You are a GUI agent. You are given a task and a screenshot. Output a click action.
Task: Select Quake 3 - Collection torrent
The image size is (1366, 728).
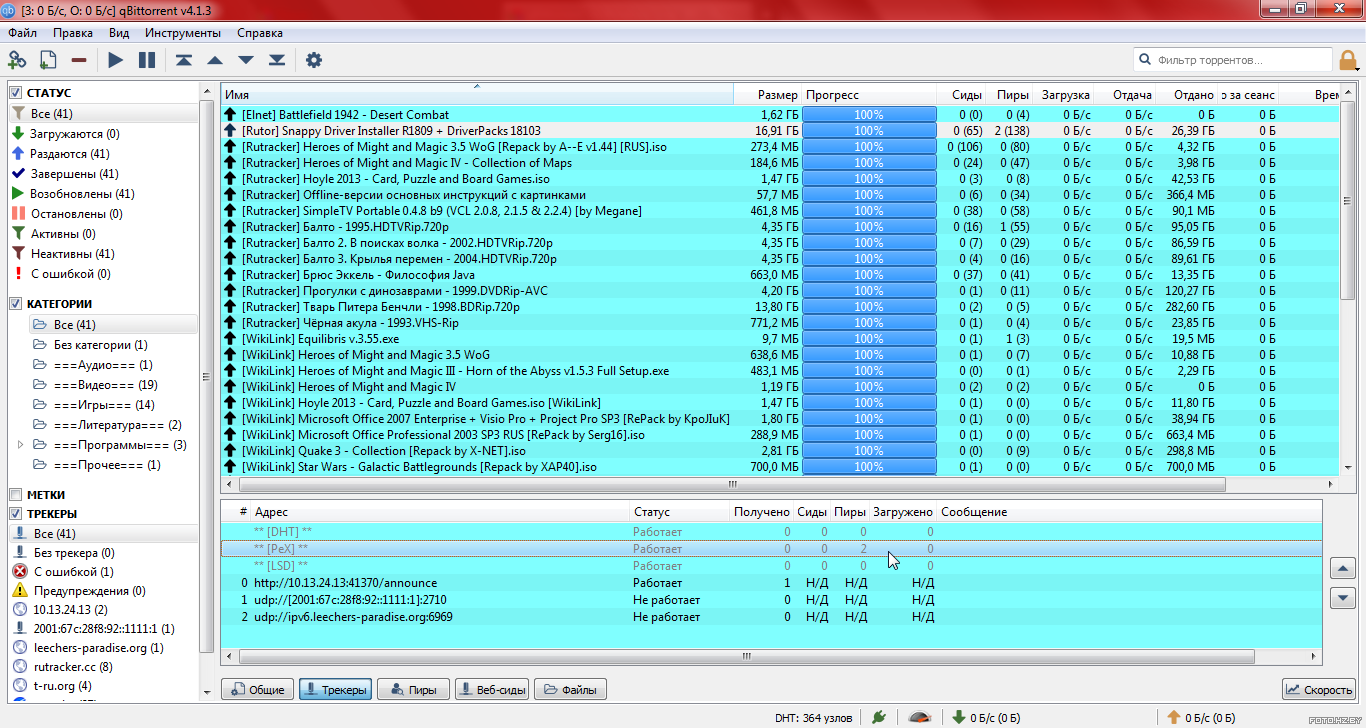(x=780, y=451)
